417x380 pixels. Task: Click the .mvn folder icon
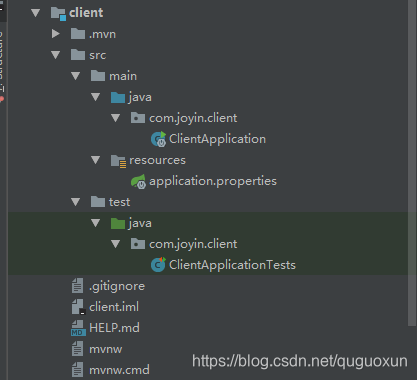click(x=78, y=34)
